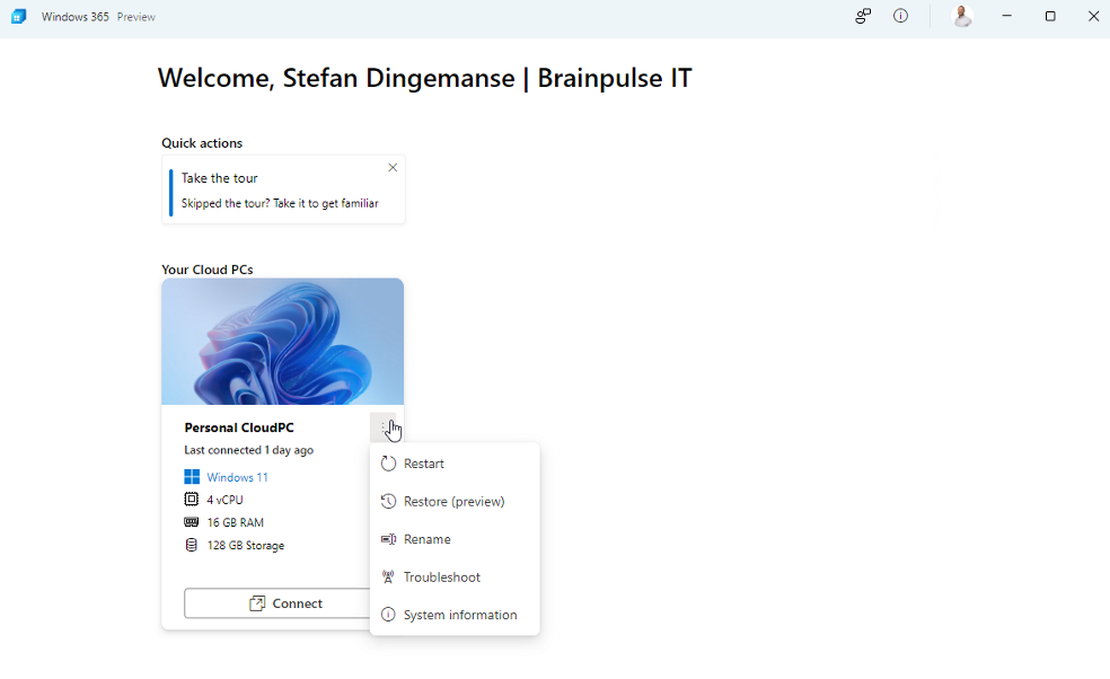Maximize the Windows 365 window
This screenshot has width=1110, height=679.
tap(1050, 16)
